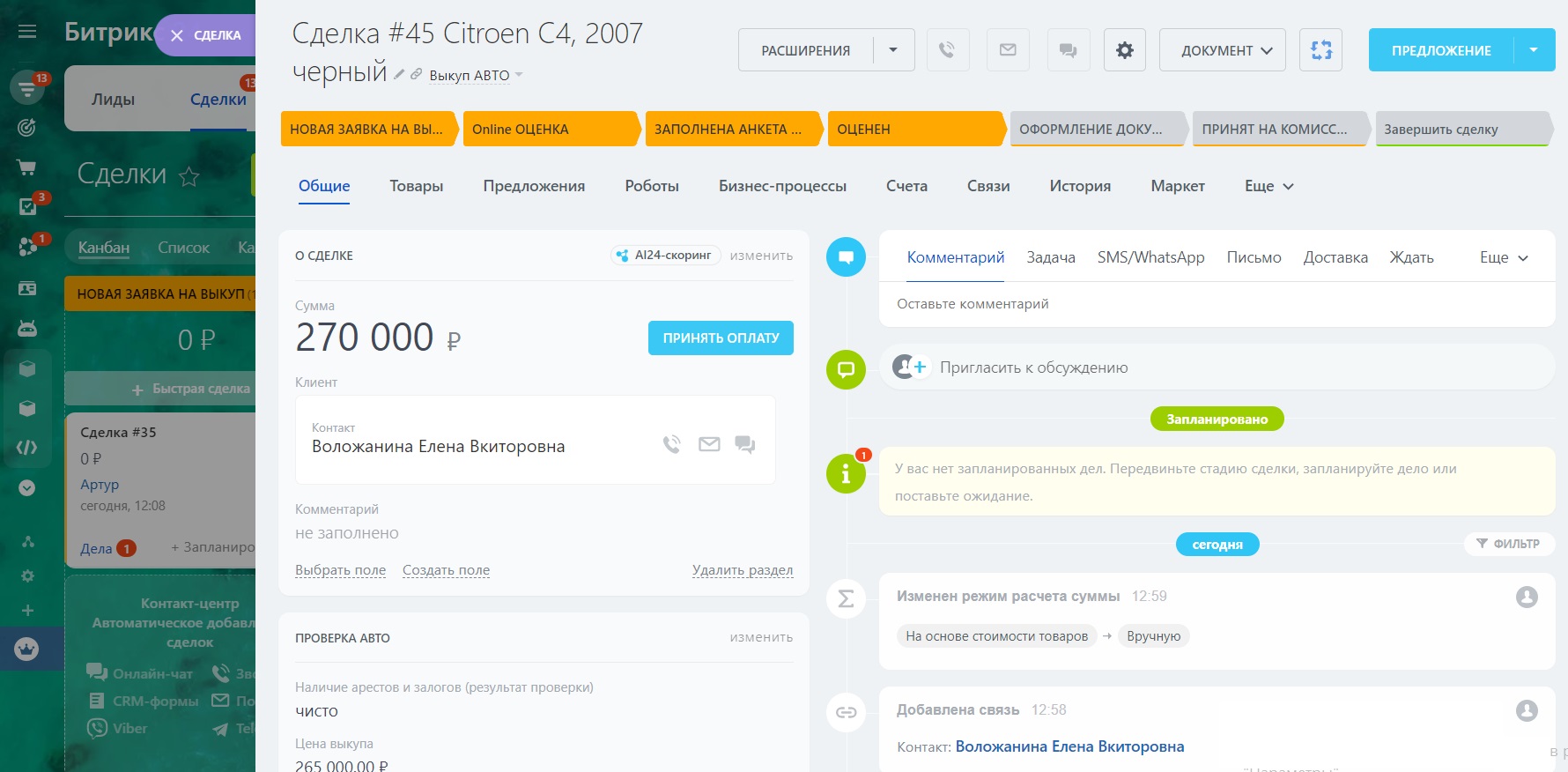The image size is (1568, 772).
Task: Expand the sidebar's circled chevron-down icon
Action: 27,487
